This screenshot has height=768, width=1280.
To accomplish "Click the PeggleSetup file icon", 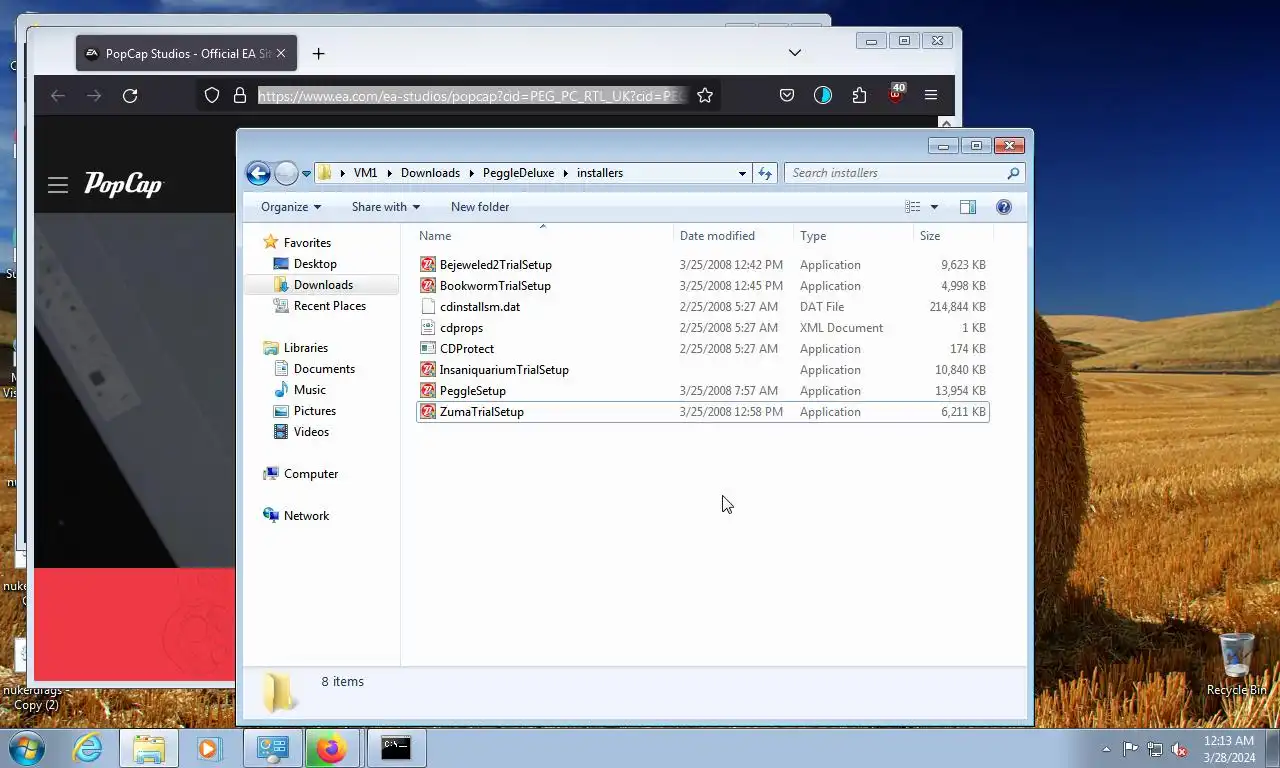I will pos(428,391).
